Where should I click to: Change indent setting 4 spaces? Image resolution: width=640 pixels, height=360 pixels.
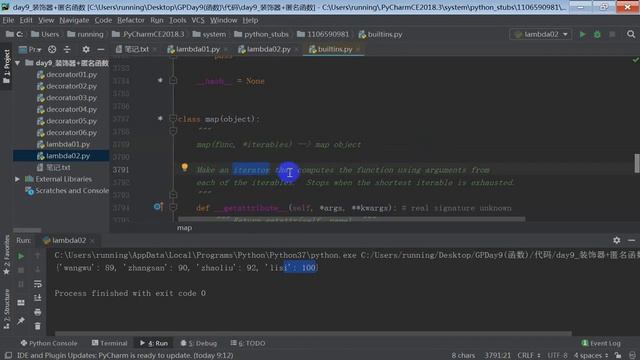591,355
